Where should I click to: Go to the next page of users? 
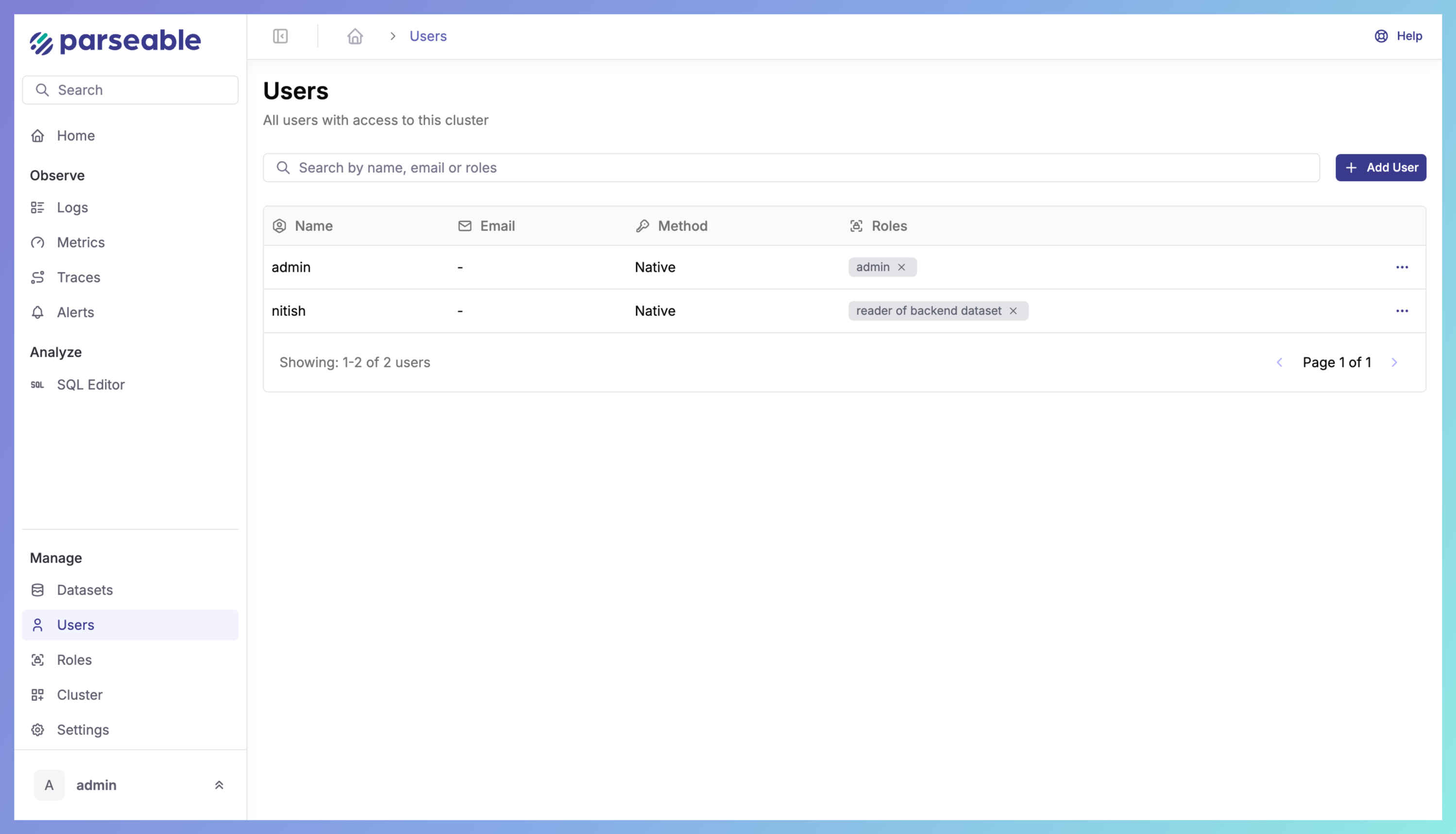1394,362
